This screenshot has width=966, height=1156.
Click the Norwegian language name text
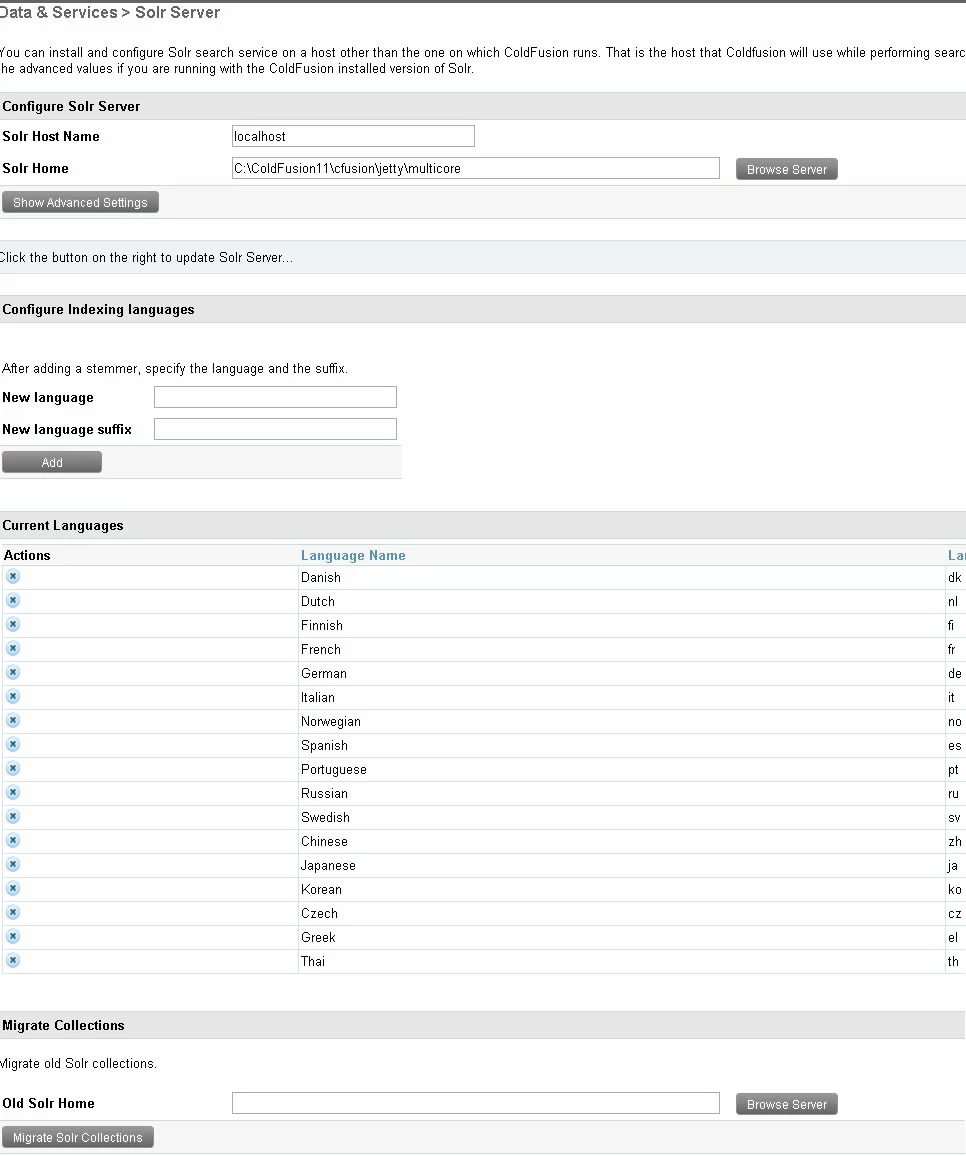click(x=330, y=721)
